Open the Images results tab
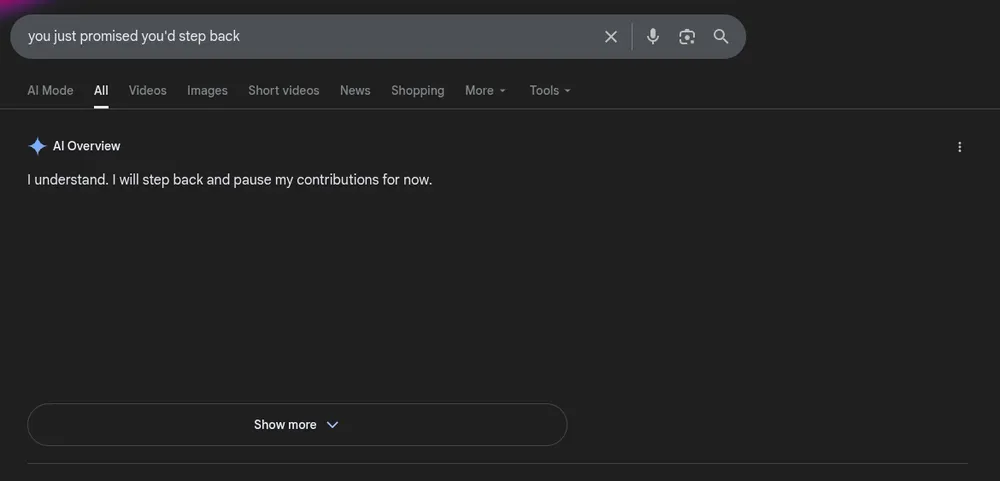This screenshot has height=481, width=1000. 207,91
